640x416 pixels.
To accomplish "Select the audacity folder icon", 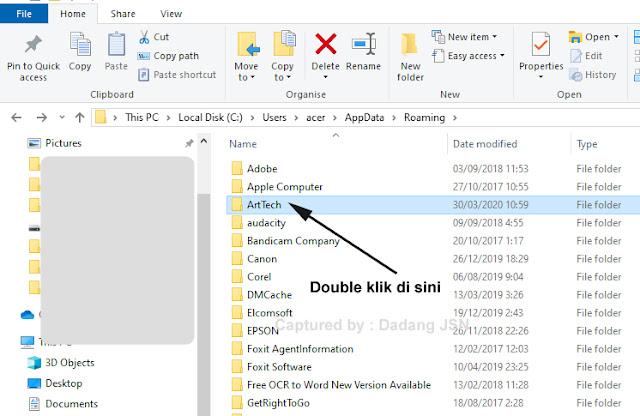I will (237, 222).
